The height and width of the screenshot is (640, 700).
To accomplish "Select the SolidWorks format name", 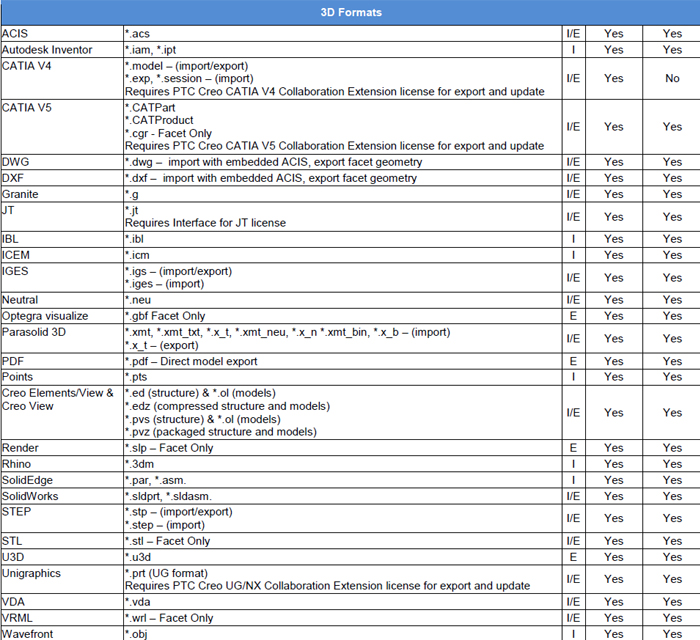I will tap(30, 496).
